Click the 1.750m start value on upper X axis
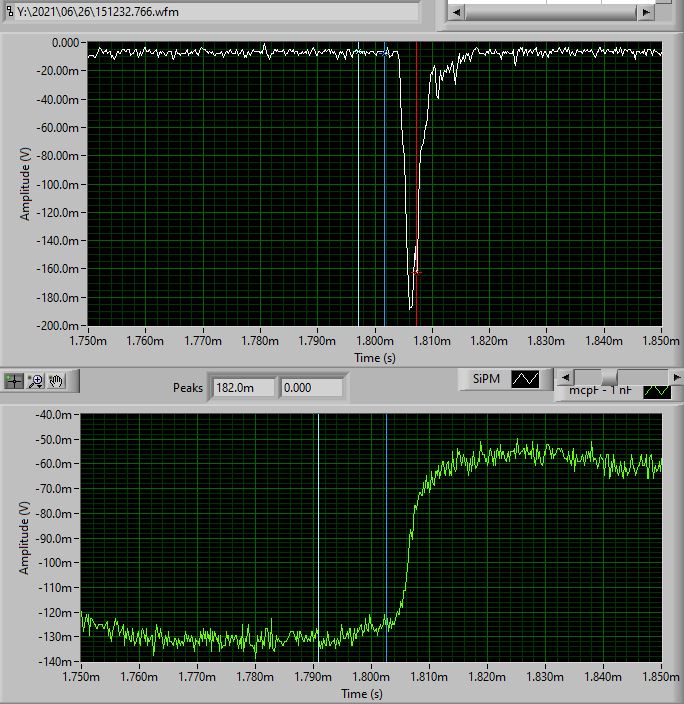Image resolution: width=684 pixels, height=704 pixels. click(x=88, y=341)
